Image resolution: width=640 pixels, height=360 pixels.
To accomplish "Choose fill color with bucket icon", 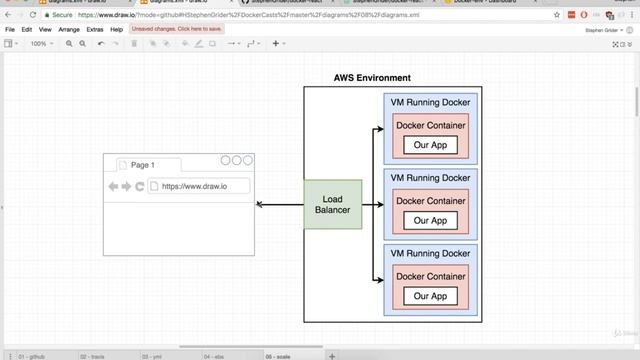I will [185, 44].
